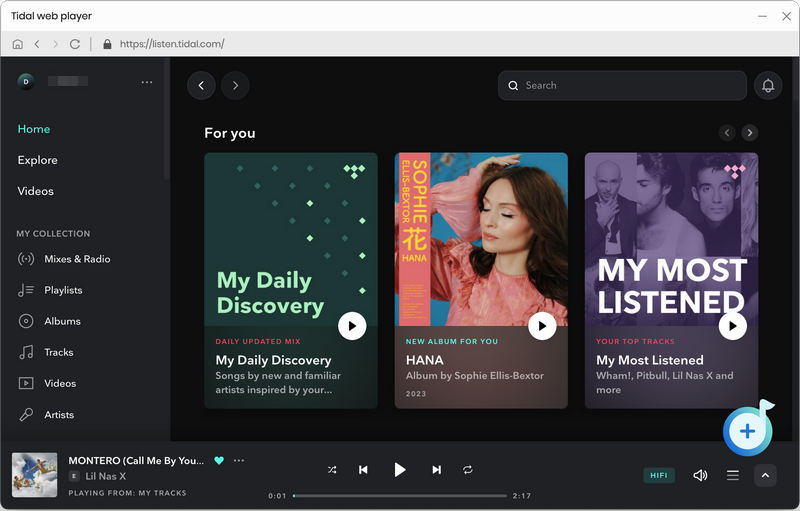
Task: Click the My Most Listened title link
Action: click(x=649, y=361)
